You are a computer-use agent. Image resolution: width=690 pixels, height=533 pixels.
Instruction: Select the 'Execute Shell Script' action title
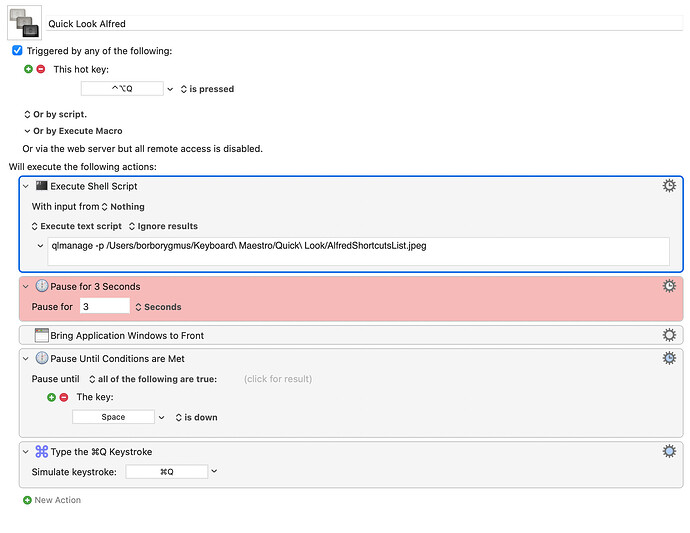click(94, 187)
